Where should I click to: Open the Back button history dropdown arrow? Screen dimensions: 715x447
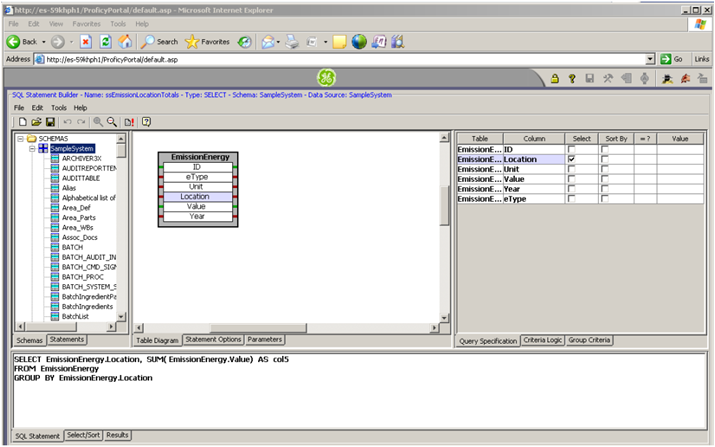(44, 42)
